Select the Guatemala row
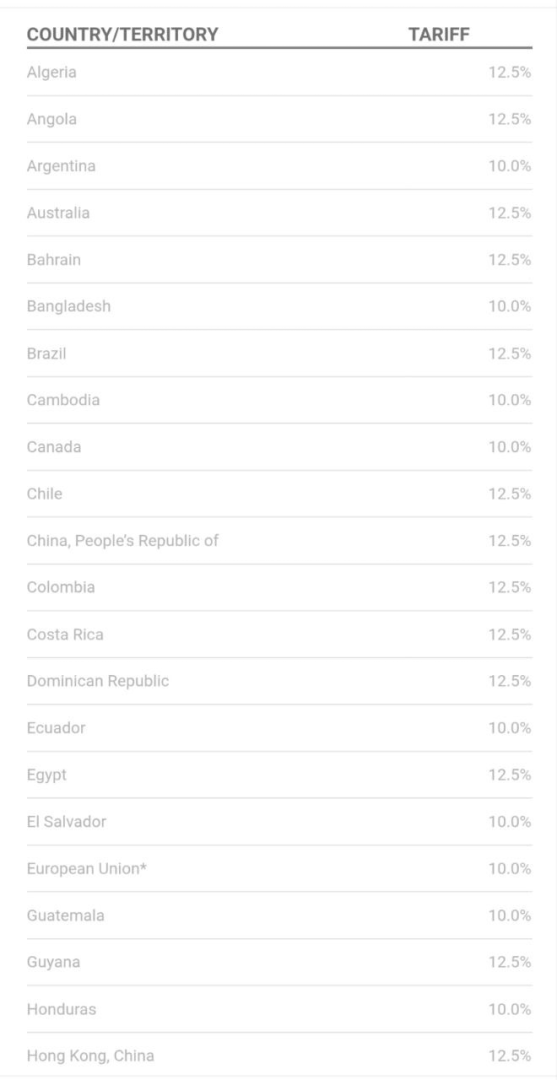 point(280,915)
